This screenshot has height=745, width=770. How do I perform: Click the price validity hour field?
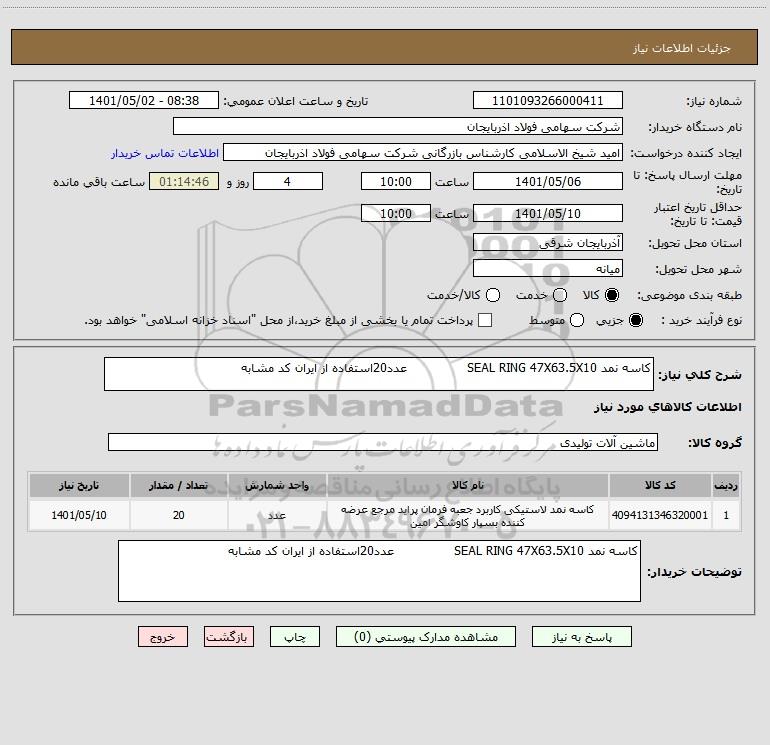point(396,213)
